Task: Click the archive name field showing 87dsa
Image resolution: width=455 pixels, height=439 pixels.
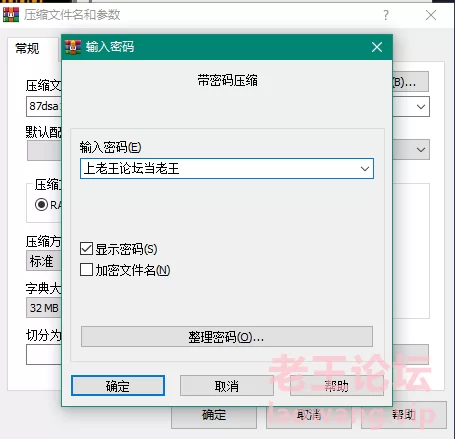Action: pos(44,107)
